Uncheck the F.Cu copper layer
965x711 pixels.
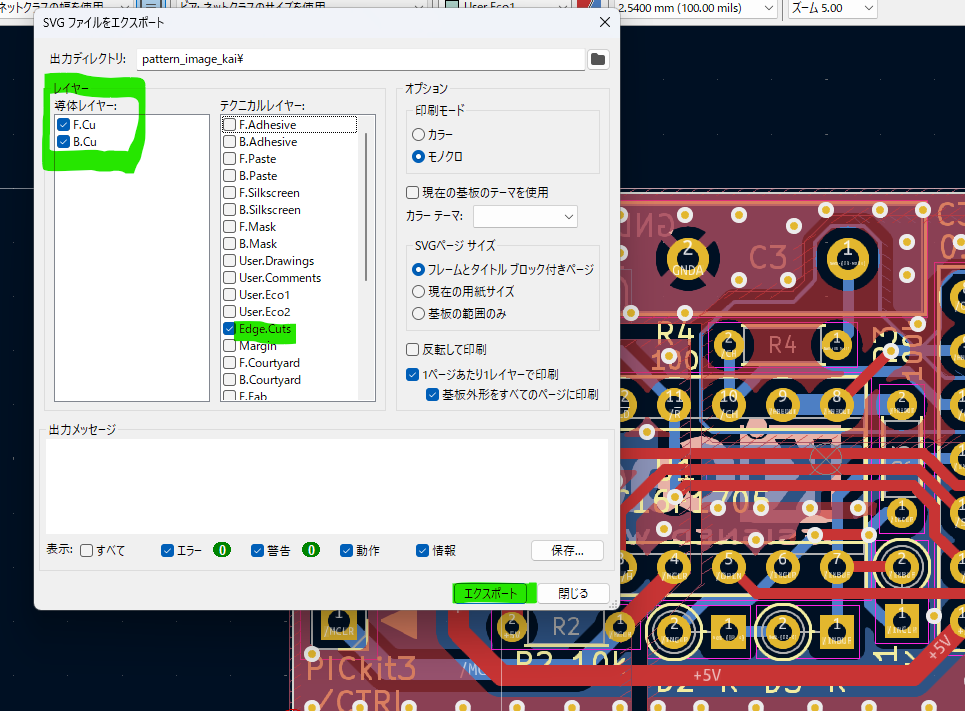(x=64, y=125)
